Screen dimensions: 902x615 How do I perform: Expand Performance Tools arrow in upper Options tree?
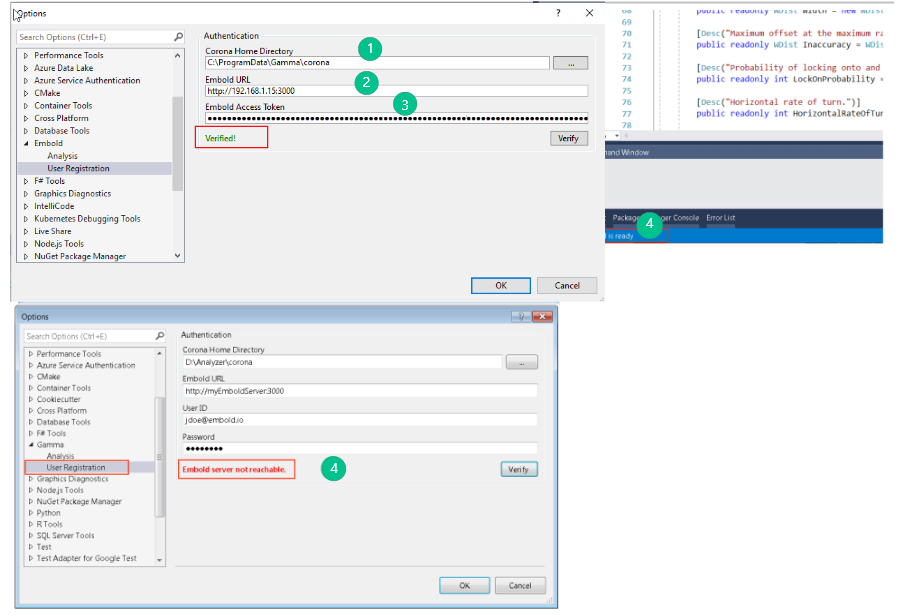(26, 55)
